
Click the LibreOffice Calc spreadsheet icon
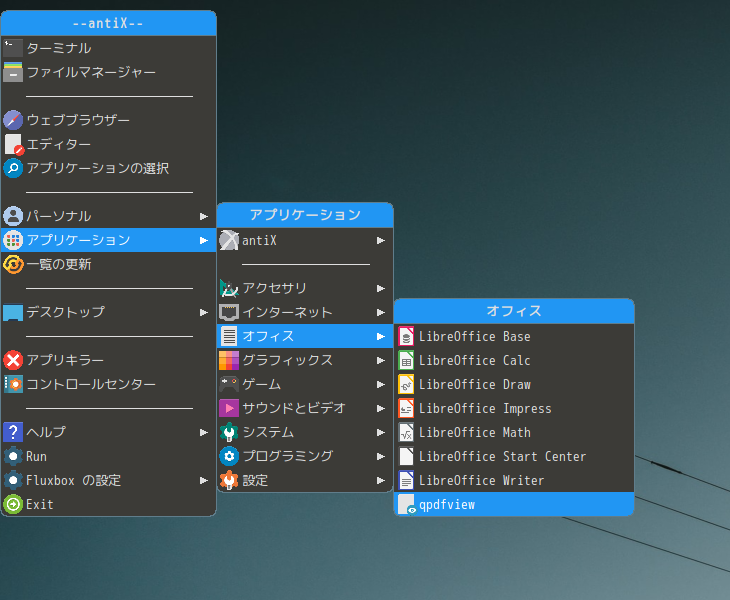pos(406,360)
